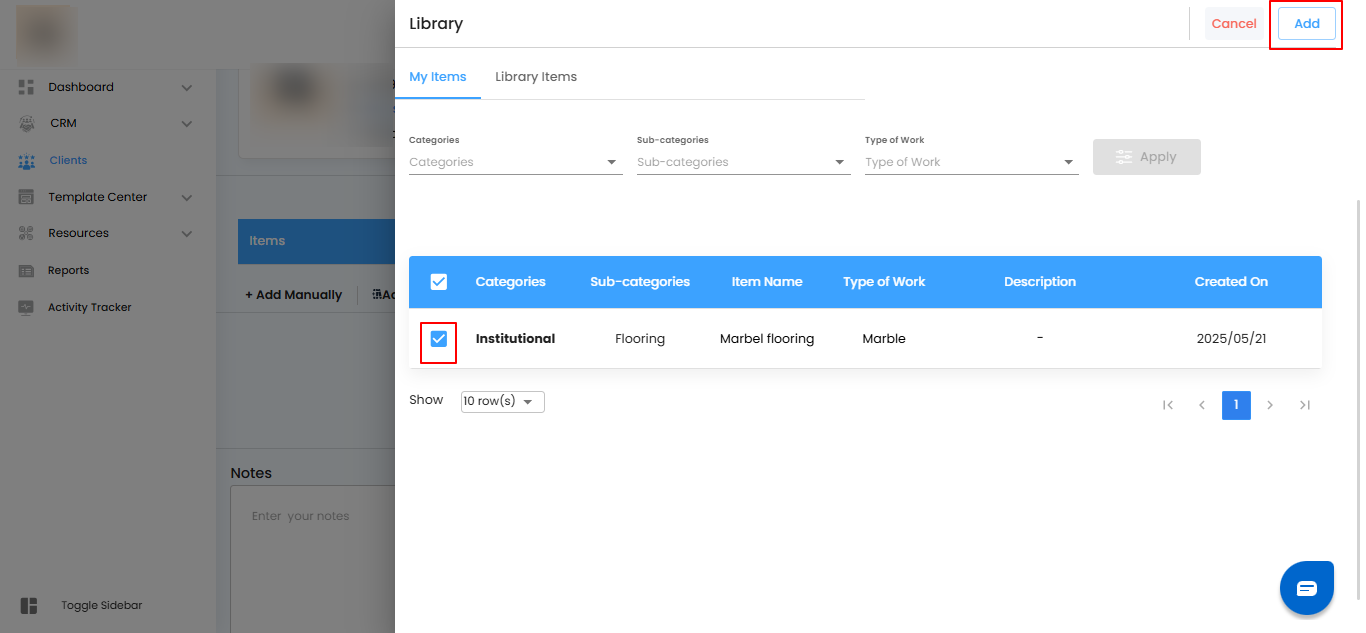Open Reports from the sidebar icon

coord(27,271)
